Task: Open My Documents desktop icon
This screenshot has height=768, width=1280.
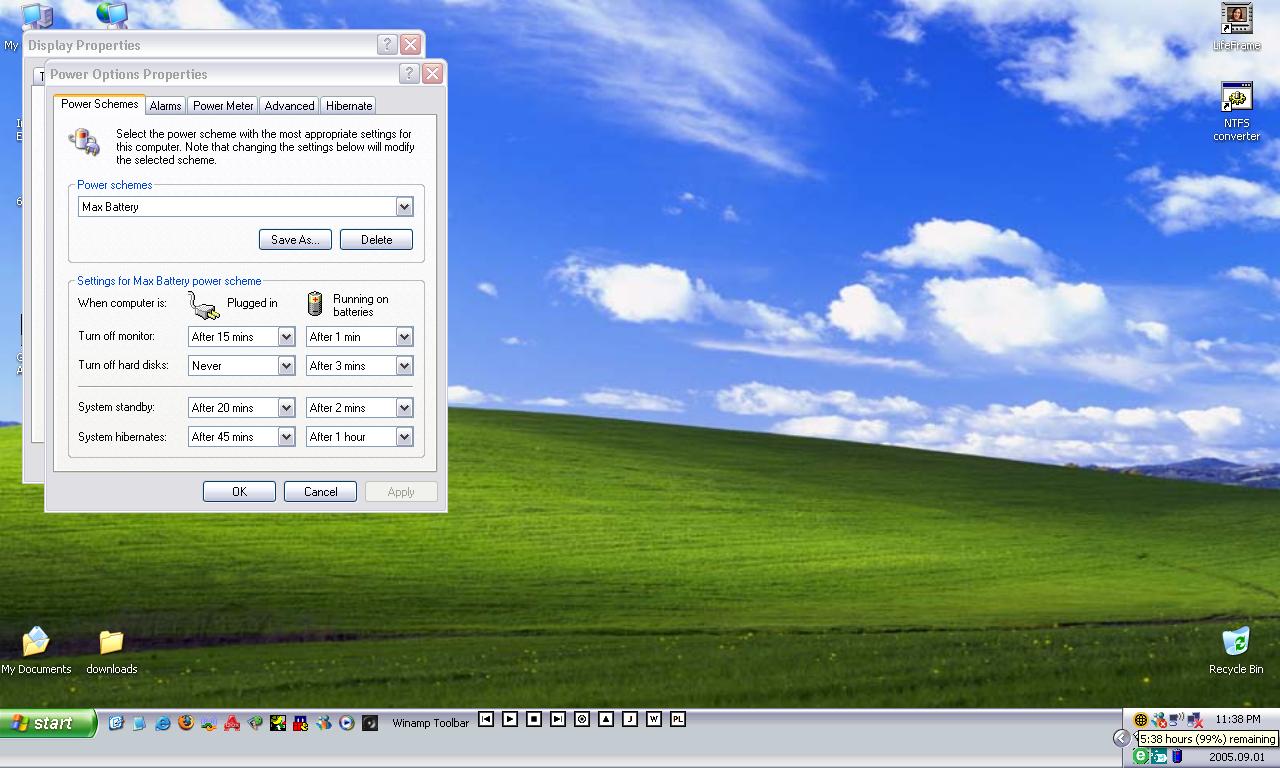Action: click(36, 651)
